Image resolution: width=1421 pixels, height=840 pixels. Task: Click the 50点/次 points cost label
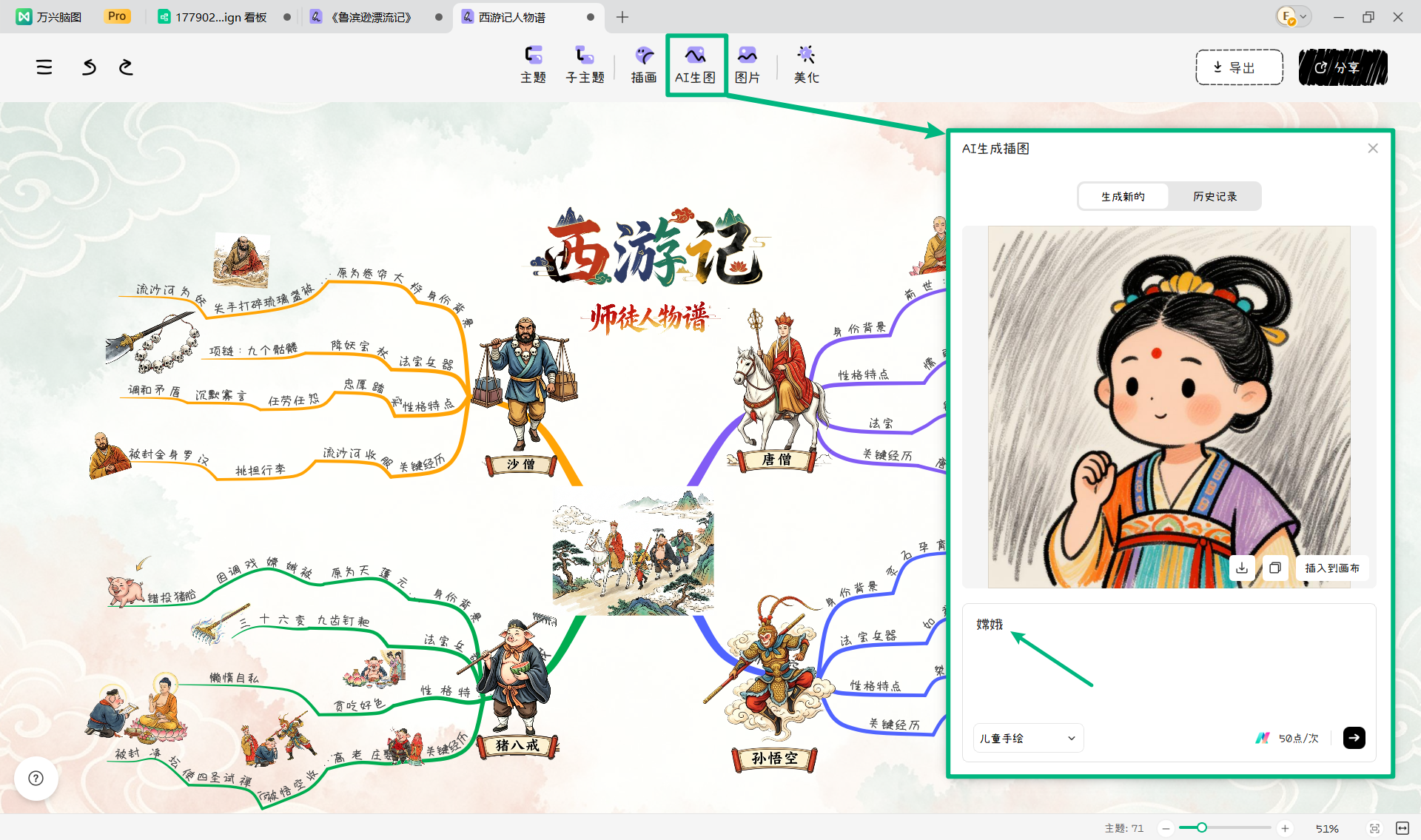1298,738
